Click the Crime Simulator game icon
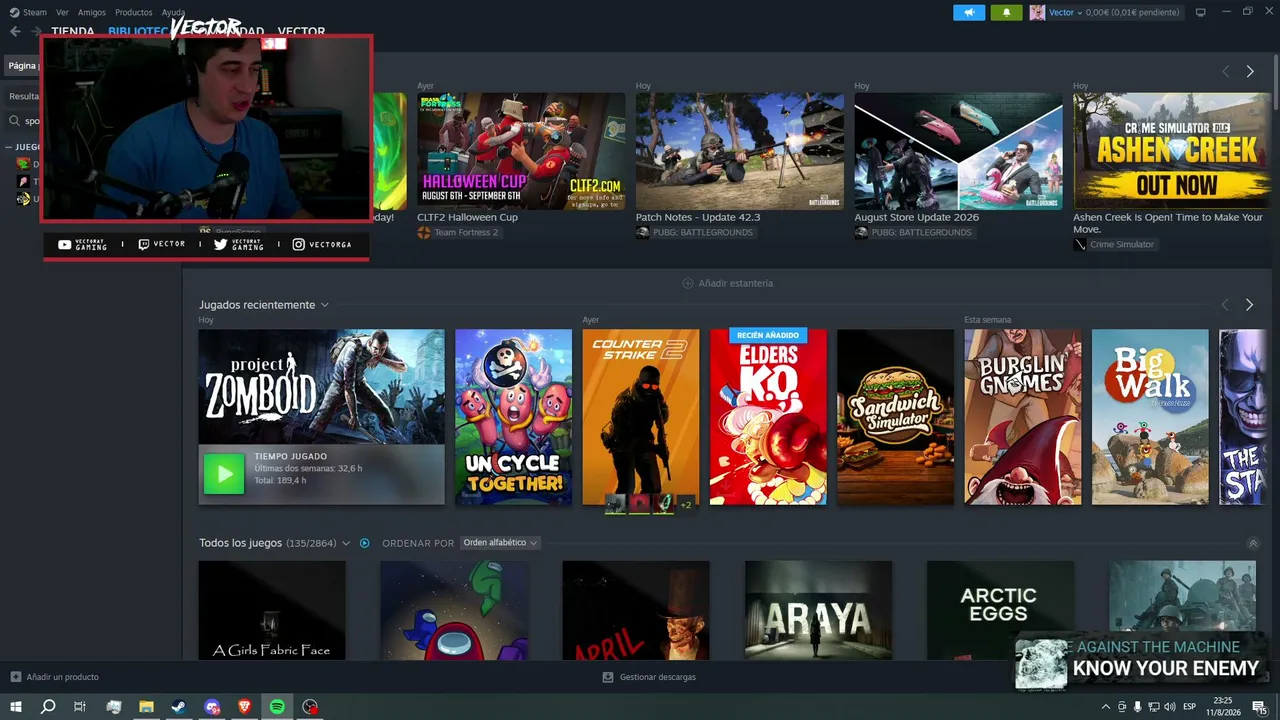1280x720 pixels. point(1080,245)
